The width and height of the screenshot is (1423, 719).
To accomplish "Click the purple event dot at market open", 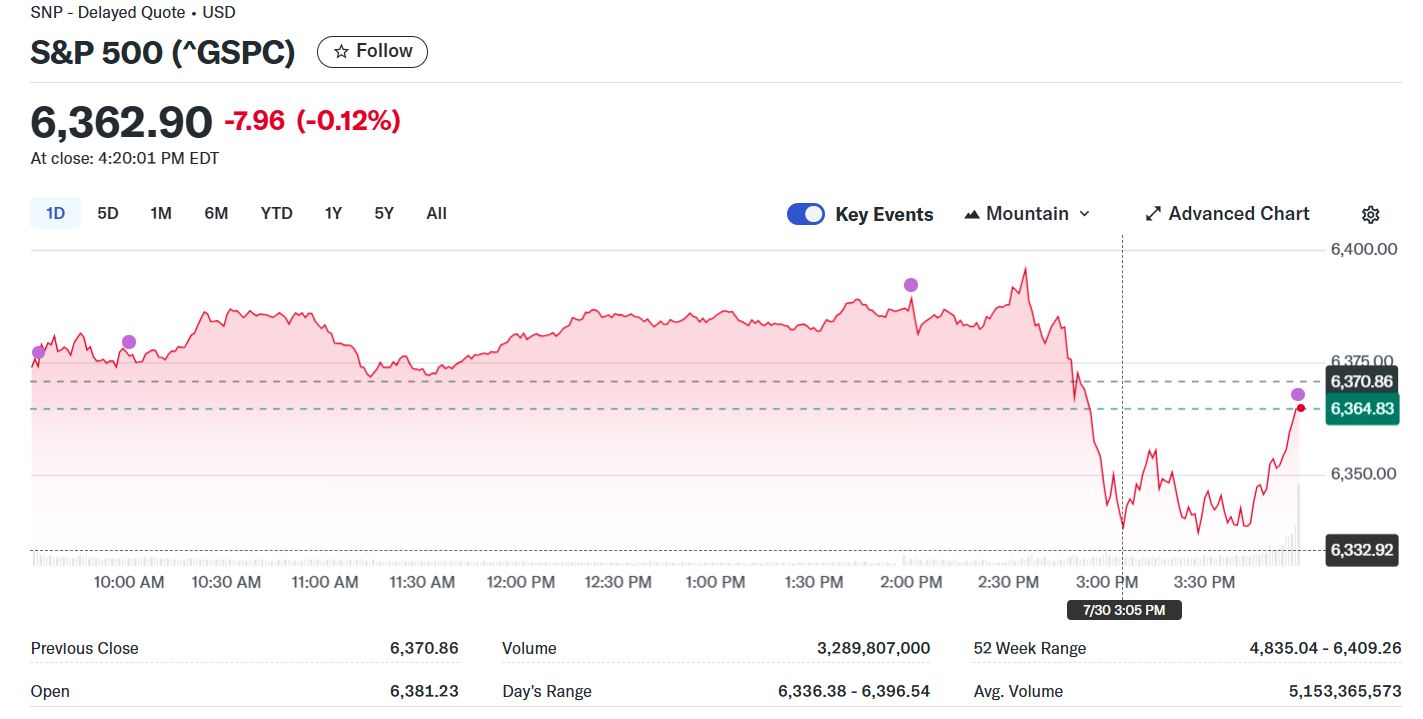I will pos(39,352).
